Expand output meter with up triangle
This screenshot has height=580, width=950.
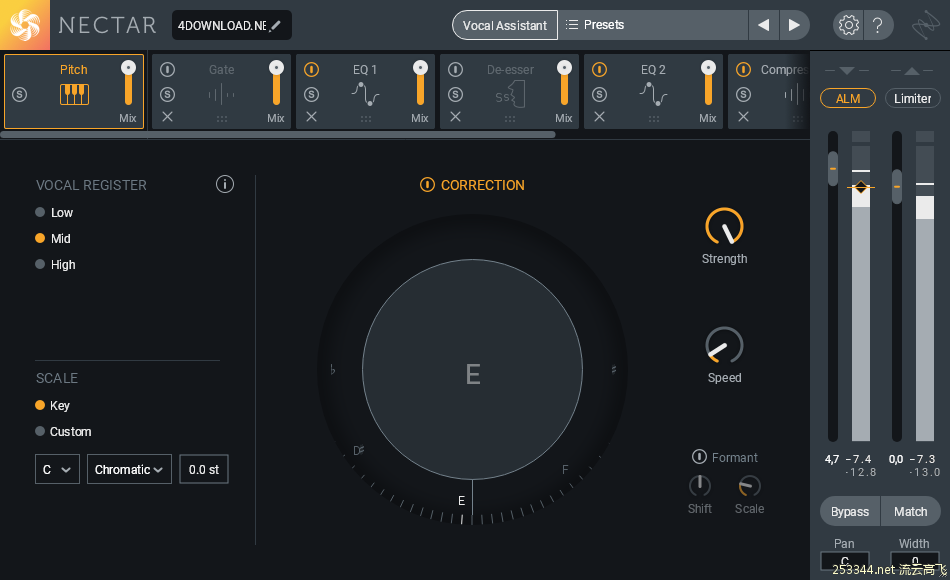[x=912, y=71]
